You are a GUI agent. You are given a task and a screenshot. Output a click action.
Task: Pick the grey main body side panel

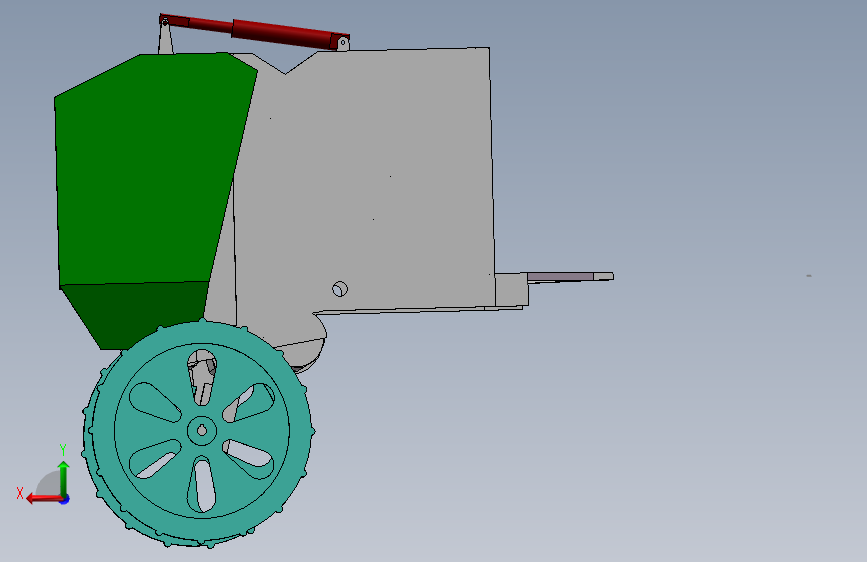[x=365, y=183]
